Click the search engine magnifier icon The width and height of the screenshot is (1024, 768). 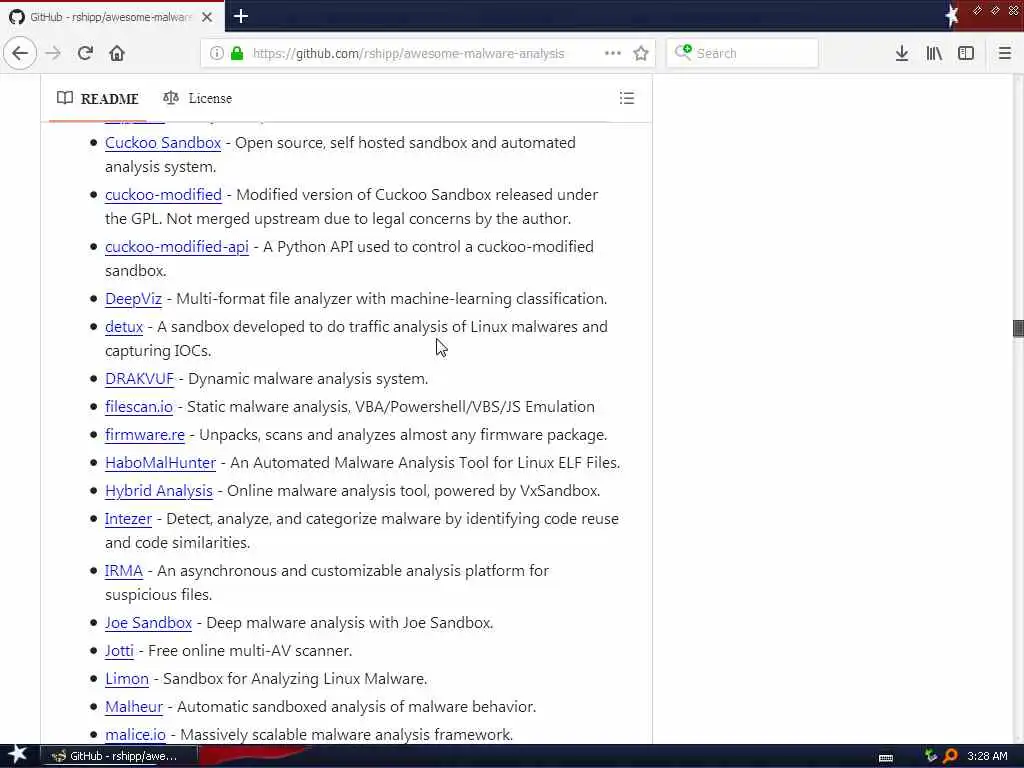683,52
